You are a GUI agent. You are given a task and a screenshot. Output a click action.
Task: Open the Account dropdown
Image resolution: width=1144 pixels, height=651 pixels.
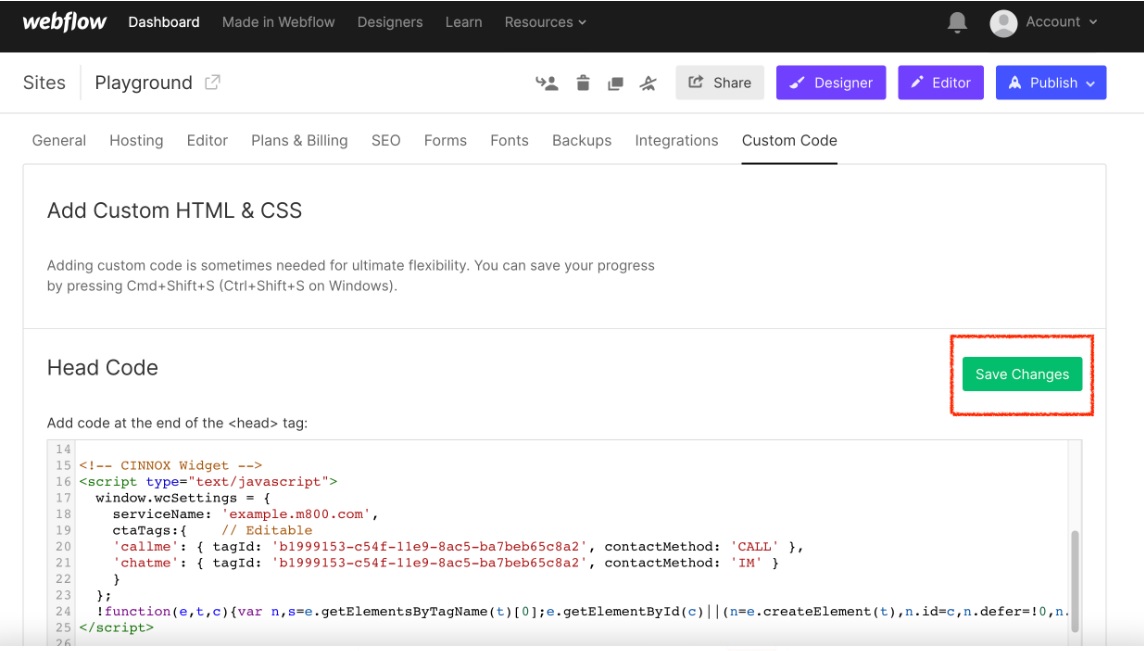1060,22
